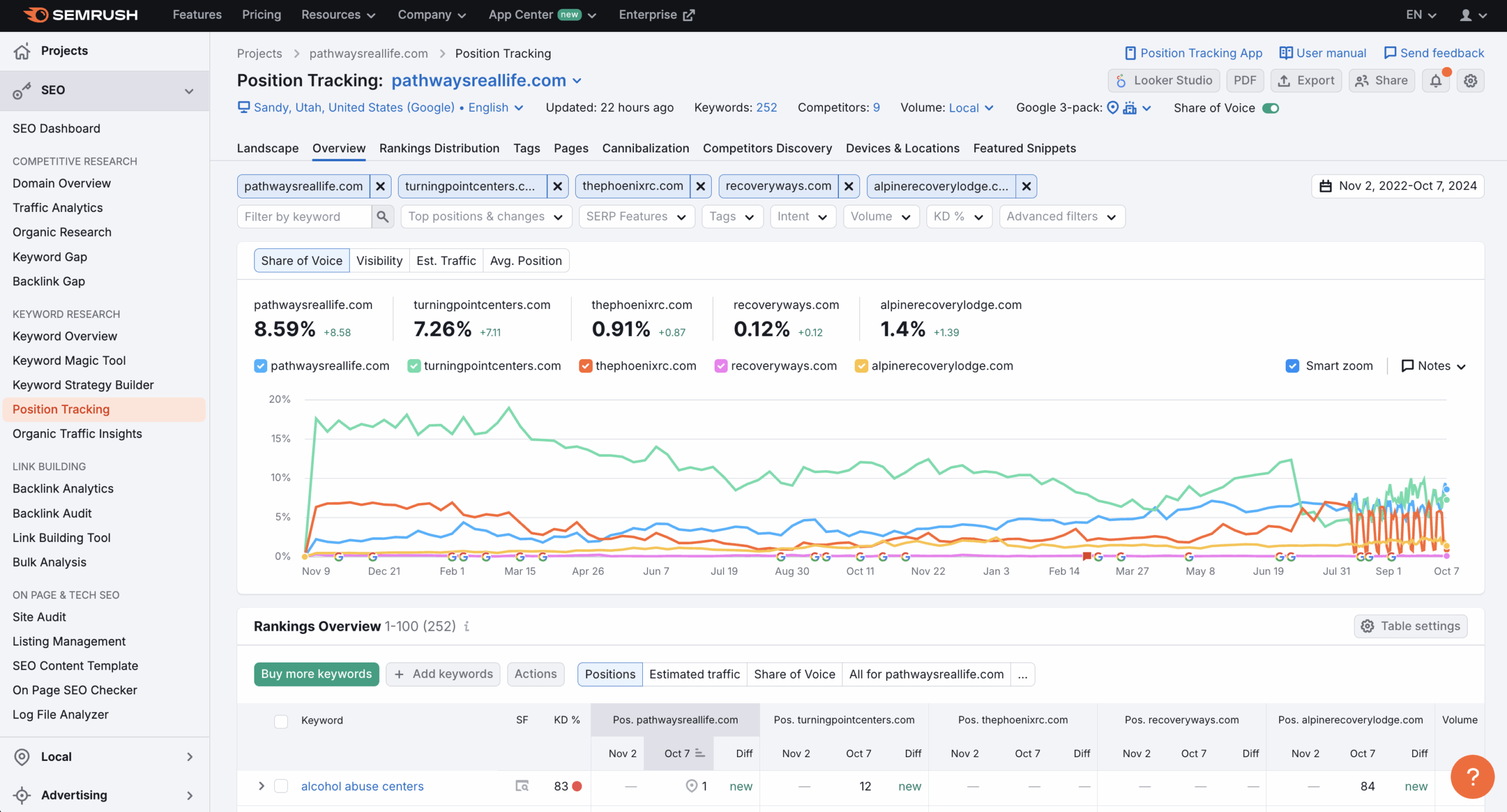The image size is (1507, 812).
Task: Click the orange help question-mark bubble
Action: (x=1472, y=777)
